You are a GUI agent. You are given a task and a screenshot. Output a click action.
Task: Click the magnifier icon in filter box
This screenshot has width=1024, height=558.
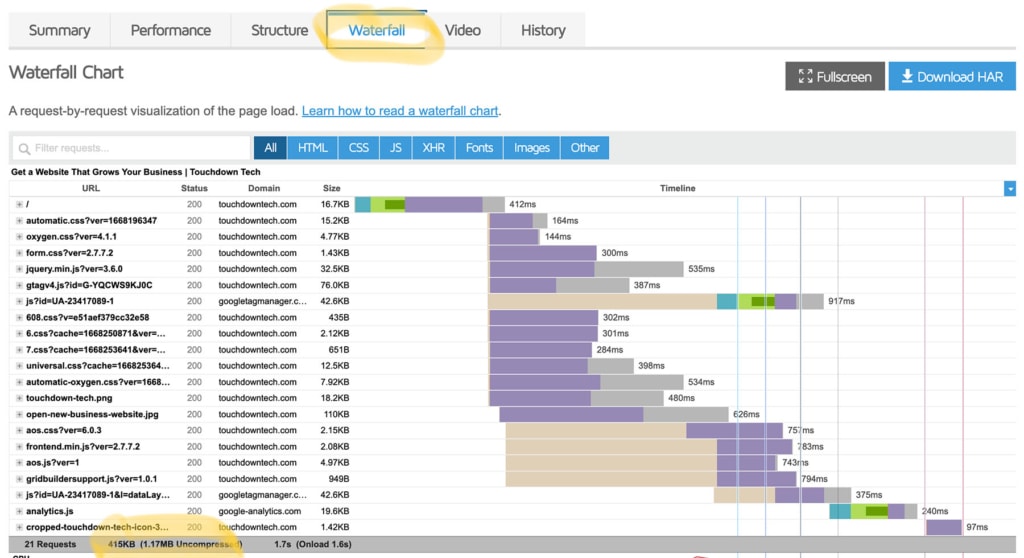click(x=23, y=148)
